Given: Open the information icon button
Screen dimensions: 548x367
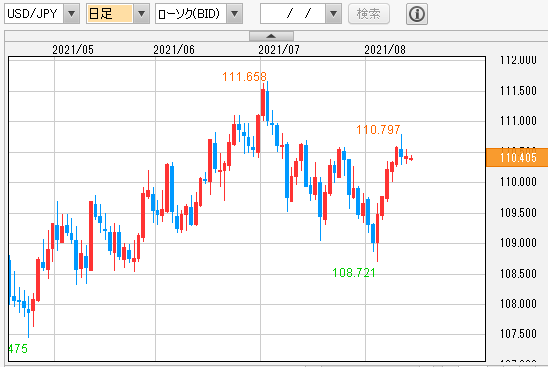Looking at the screenshot, I should (417, 14).
